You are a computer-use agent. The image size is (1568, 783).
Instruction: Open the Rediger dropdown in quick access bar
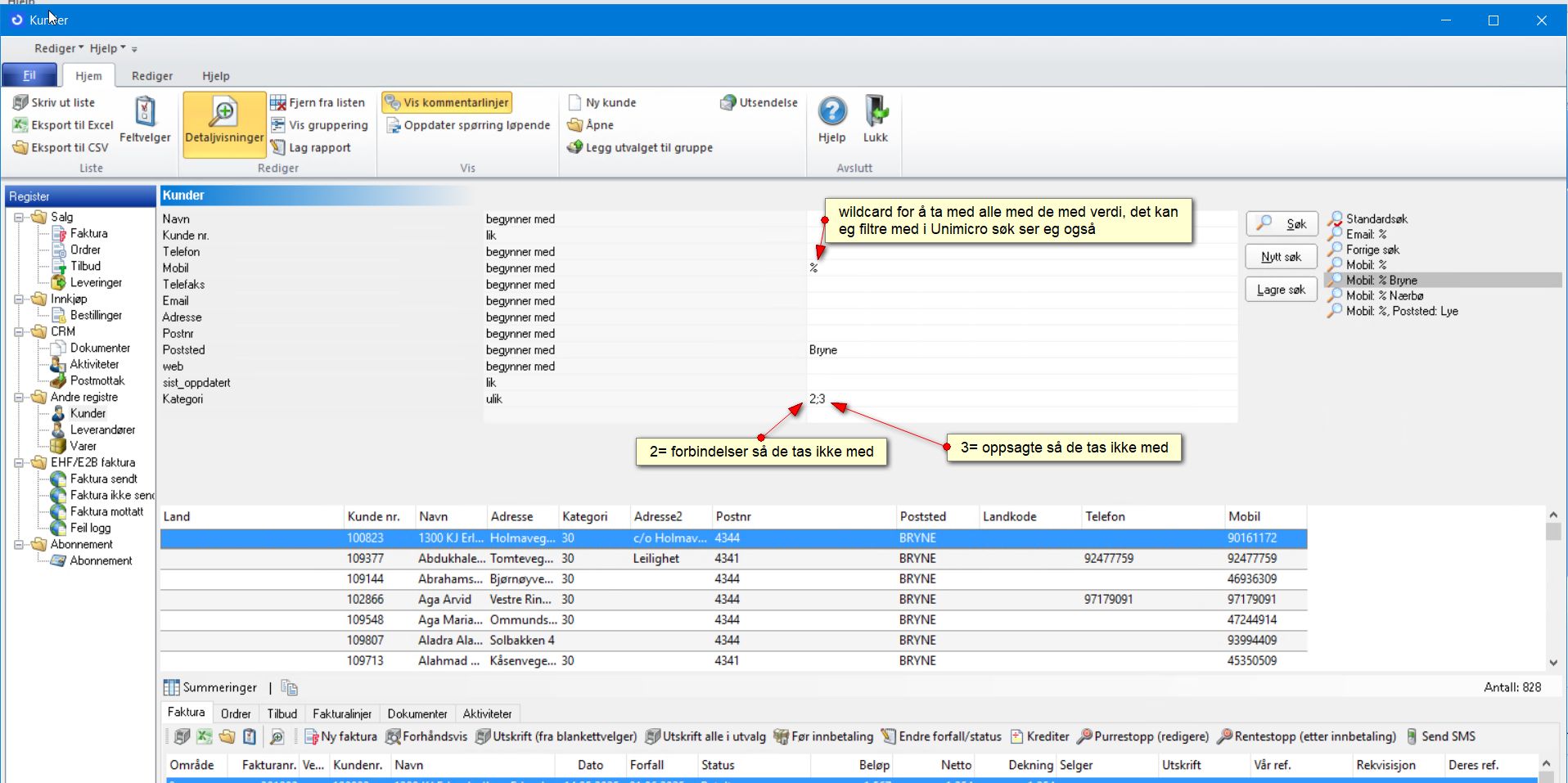coord(58,48)
